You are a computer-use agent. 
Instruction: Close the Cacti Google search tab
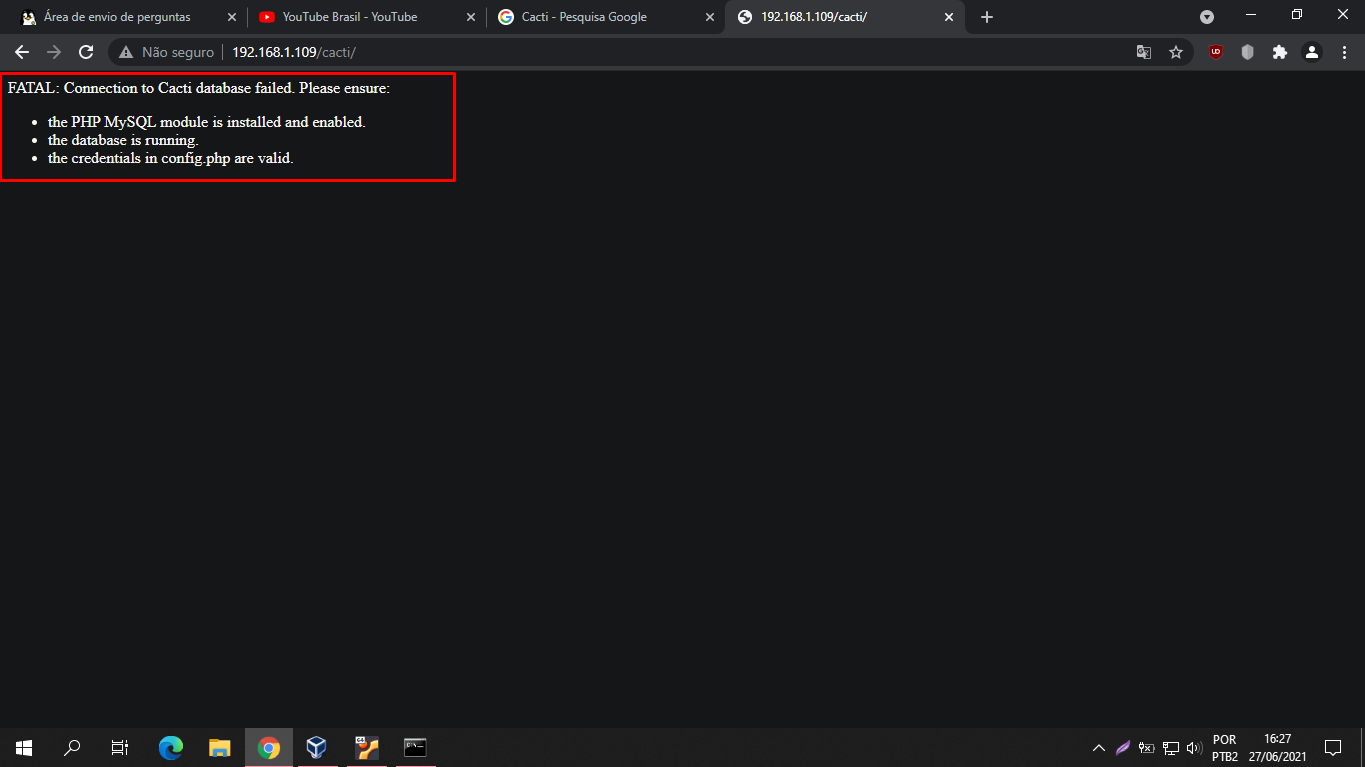click(x=710, y=17)
